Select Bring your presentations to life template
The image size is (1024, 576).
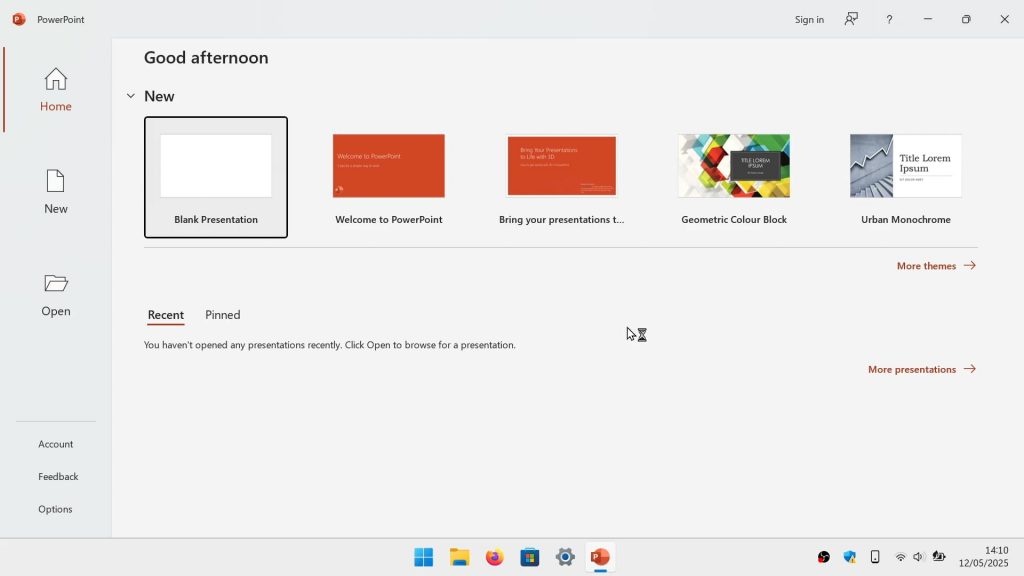coord(562,178)
